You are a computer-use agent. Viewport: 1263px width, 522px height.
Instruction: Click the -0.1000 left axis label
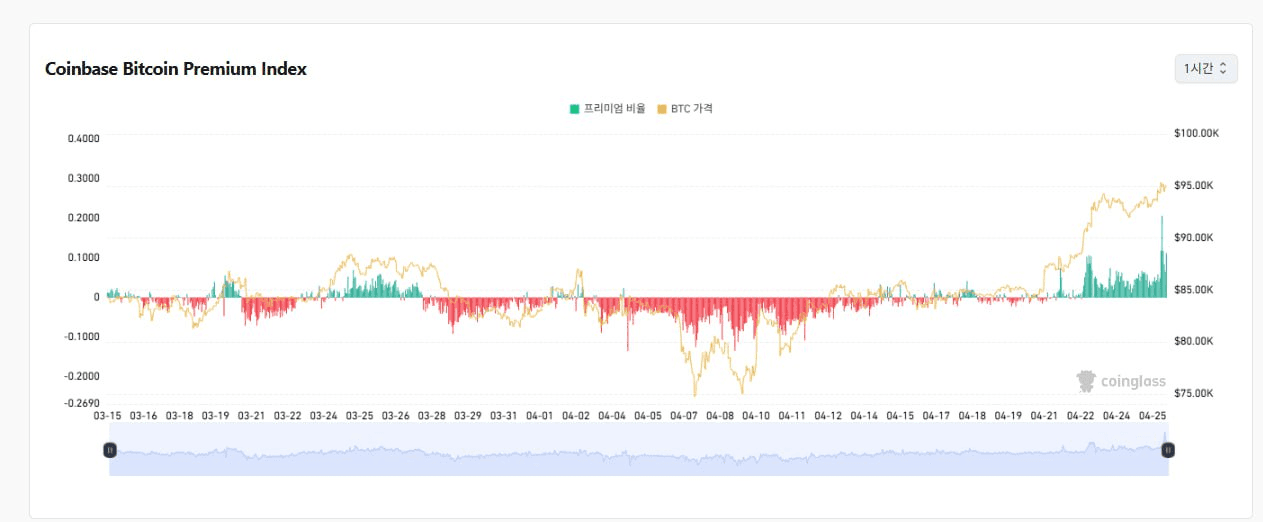tap(82, 336)
